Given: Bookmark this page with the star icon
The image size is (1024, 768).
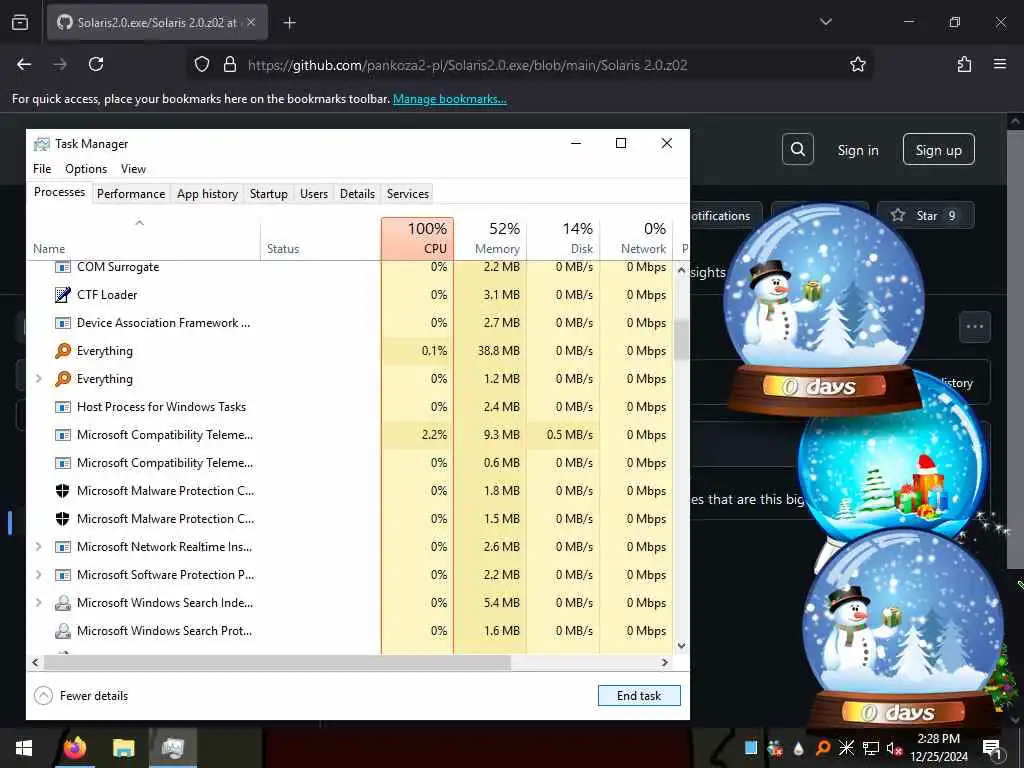Looking at the screenshot, I should coord(857,64).
